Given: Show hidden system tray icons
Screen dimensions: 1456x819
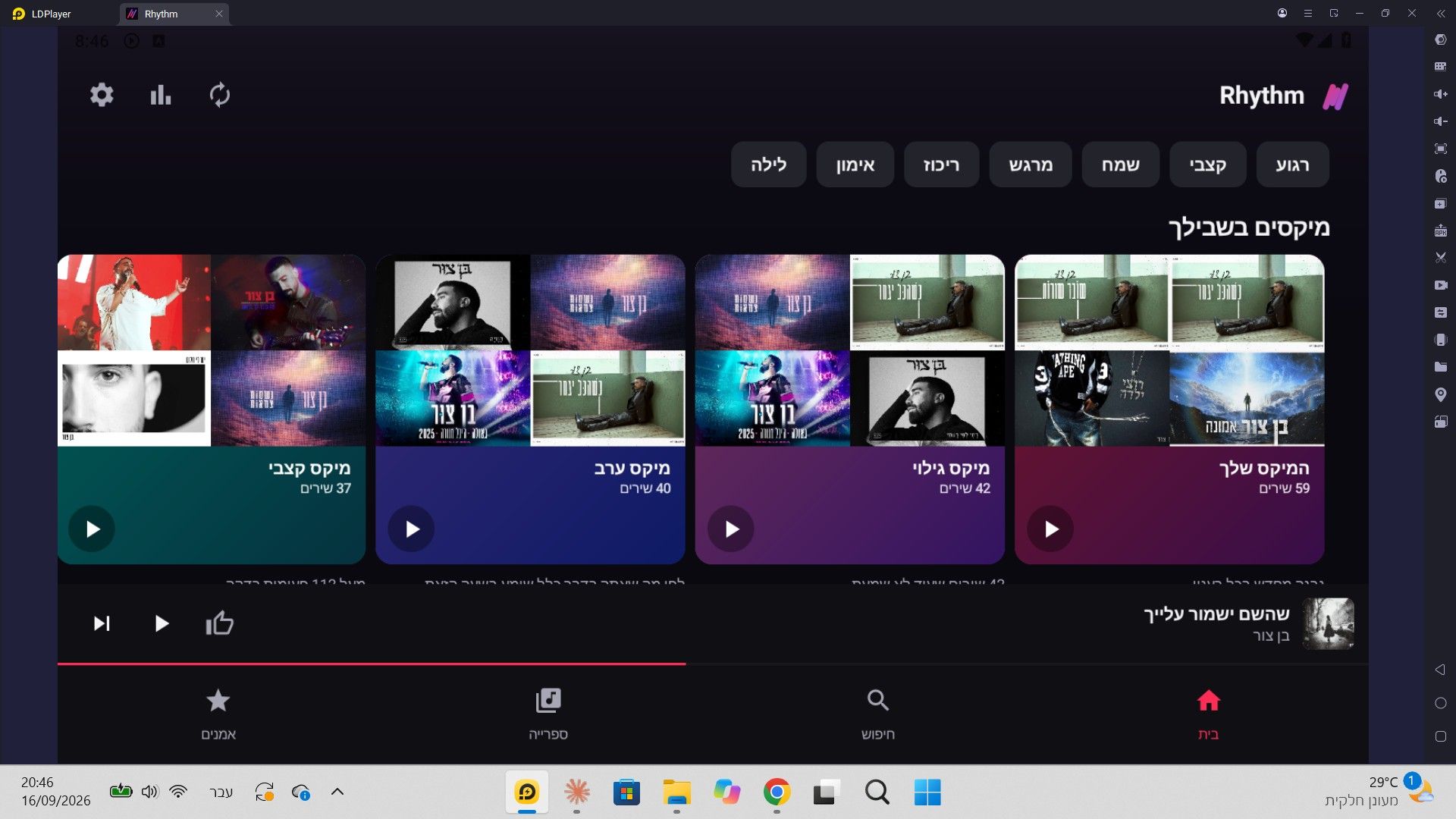Looking at the screenshot, I should [x=337, y=792].
